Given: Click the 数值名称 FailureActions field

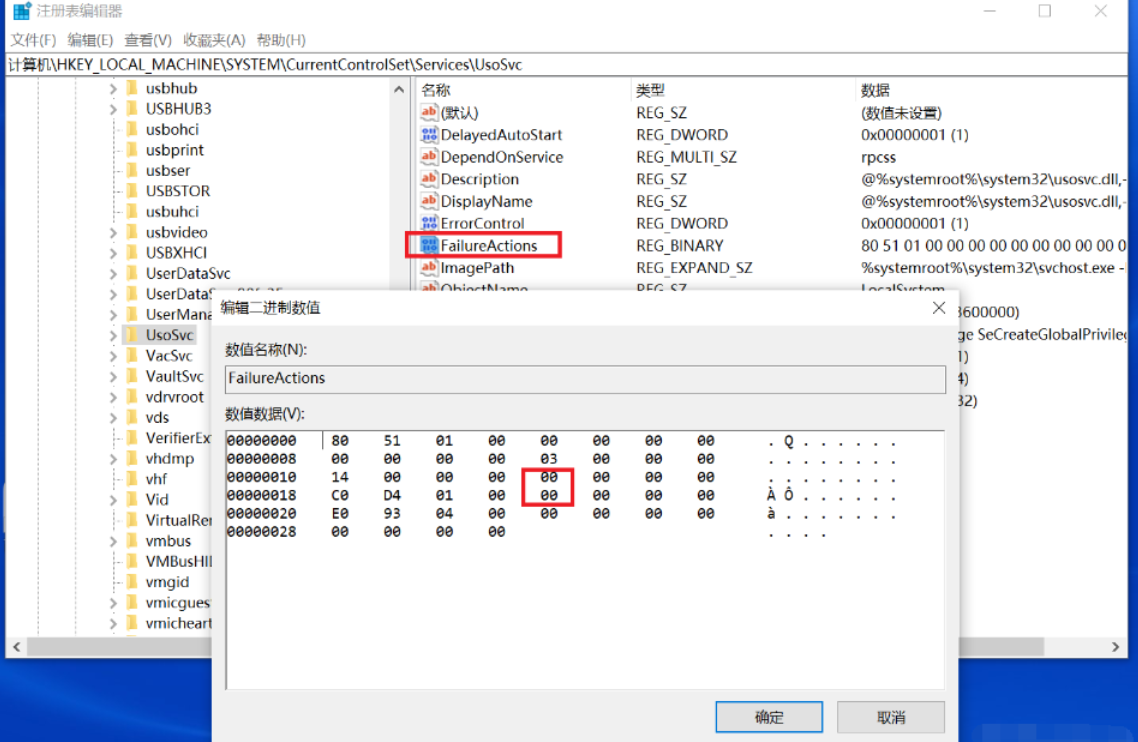Looking at the screenshot, I should click(585, 379).
